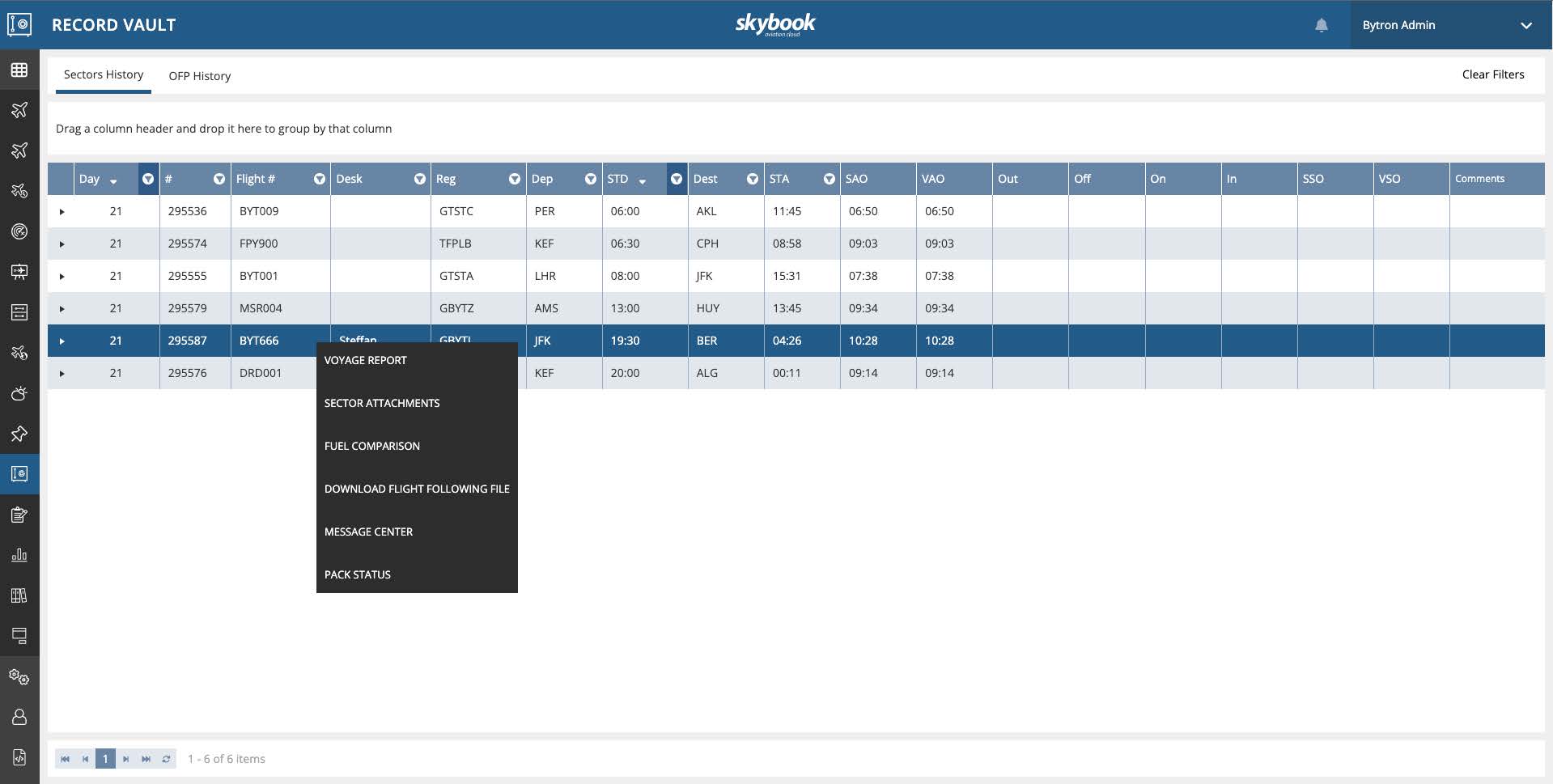Go to last page in pager
This screenshot has width=1553, height=784.
(x=146, y=759)
